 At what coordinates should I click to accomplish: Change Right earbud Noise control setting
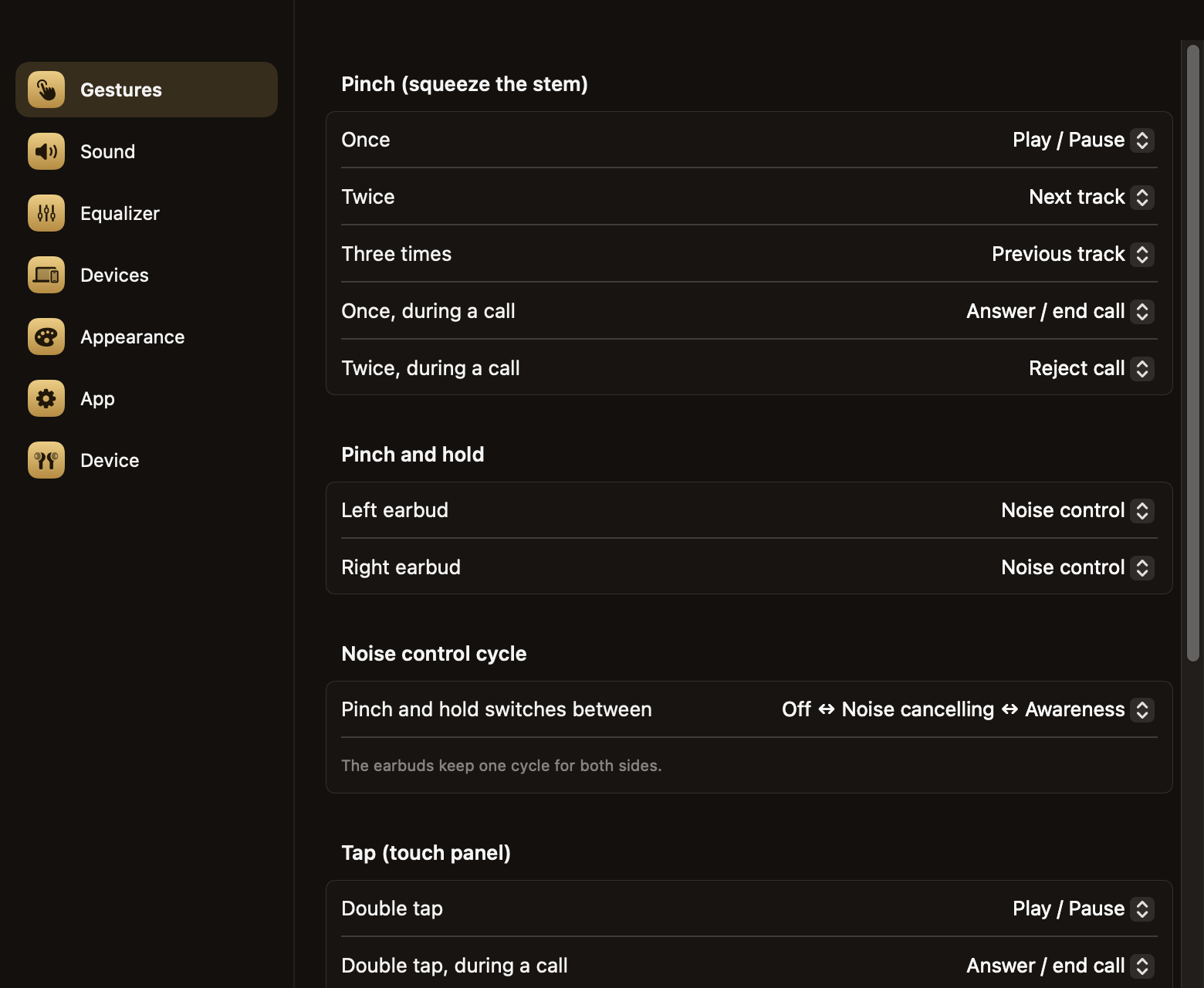coord(1077,567)
